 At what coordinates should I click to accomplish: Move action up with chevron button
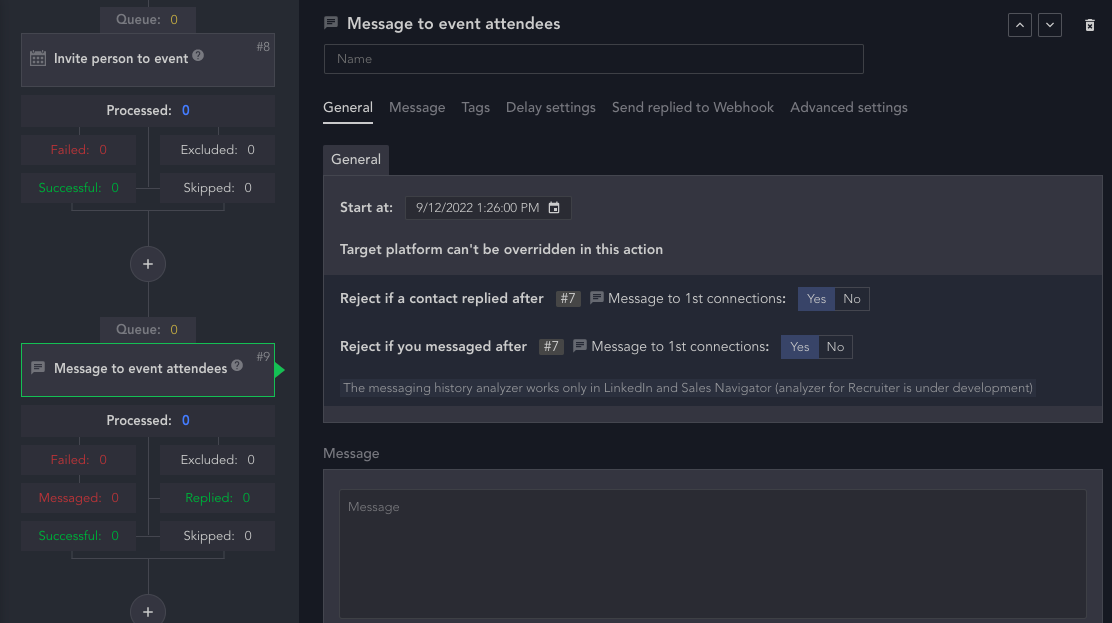pos(1020,25)
